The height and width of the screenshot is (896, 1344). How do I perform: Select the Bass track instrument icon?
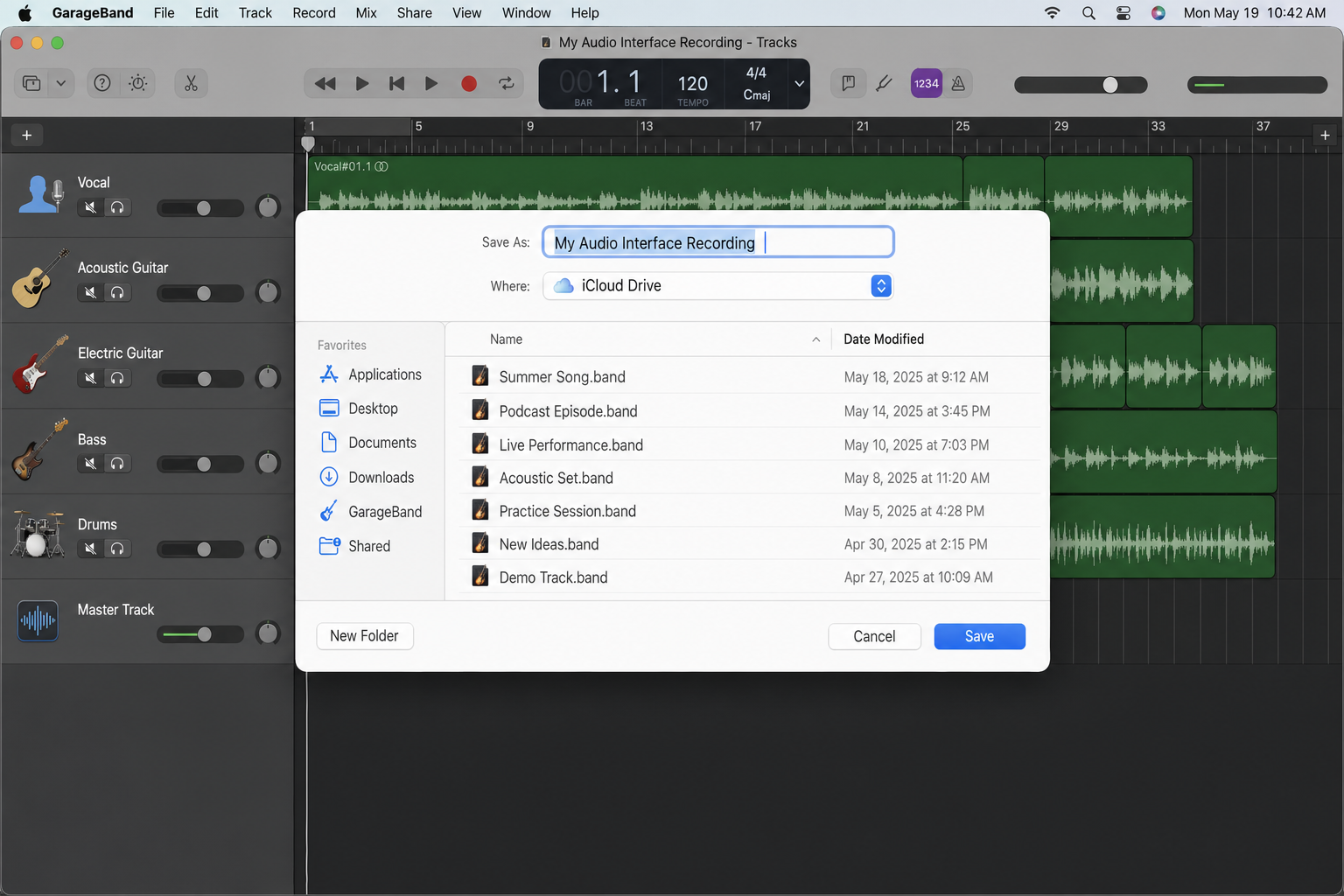(40, 449)
